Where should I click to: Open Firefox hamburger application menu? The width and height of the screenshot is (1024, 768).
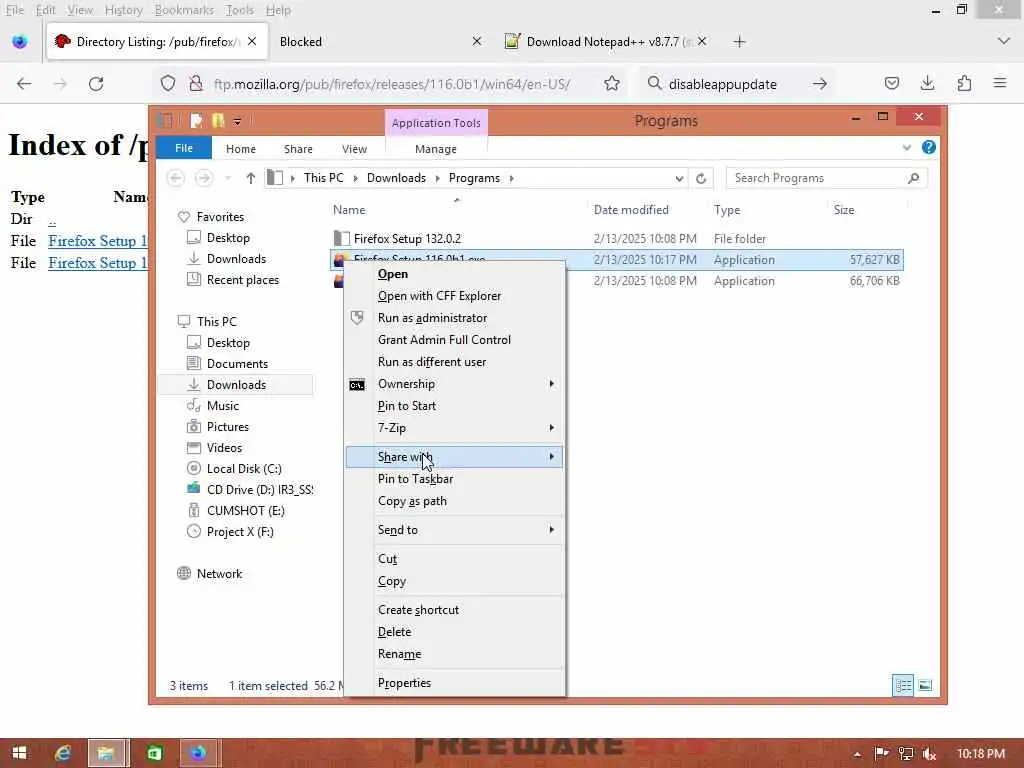1000,84
